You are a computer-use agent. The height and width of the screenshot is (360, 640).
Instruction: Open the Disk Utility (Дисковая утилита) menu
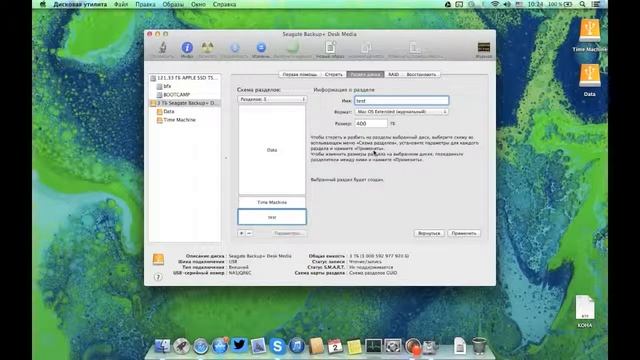tap(80, 4)
